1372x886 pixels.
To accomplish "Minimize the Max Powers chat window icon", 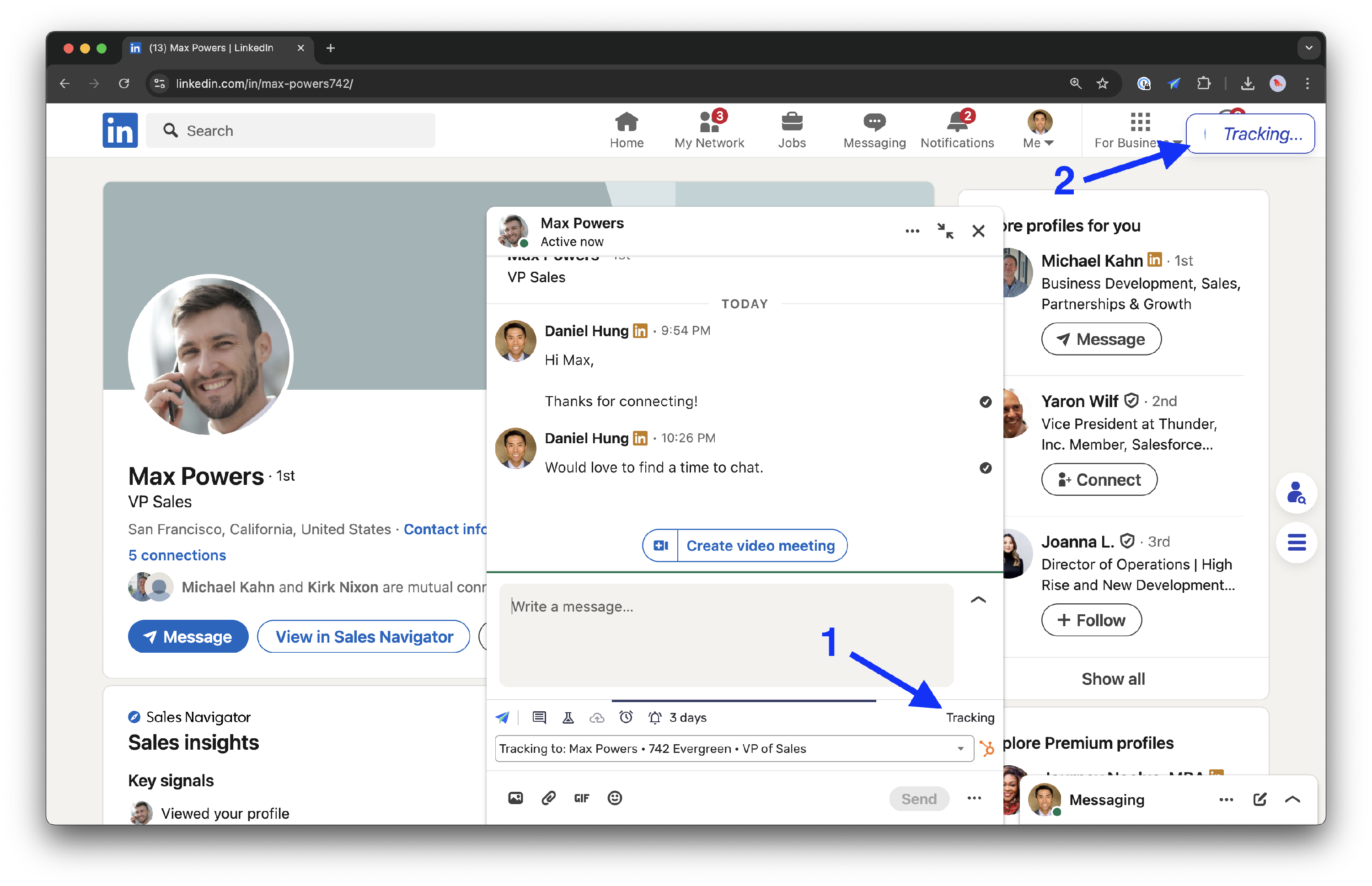I will [944, 231].
